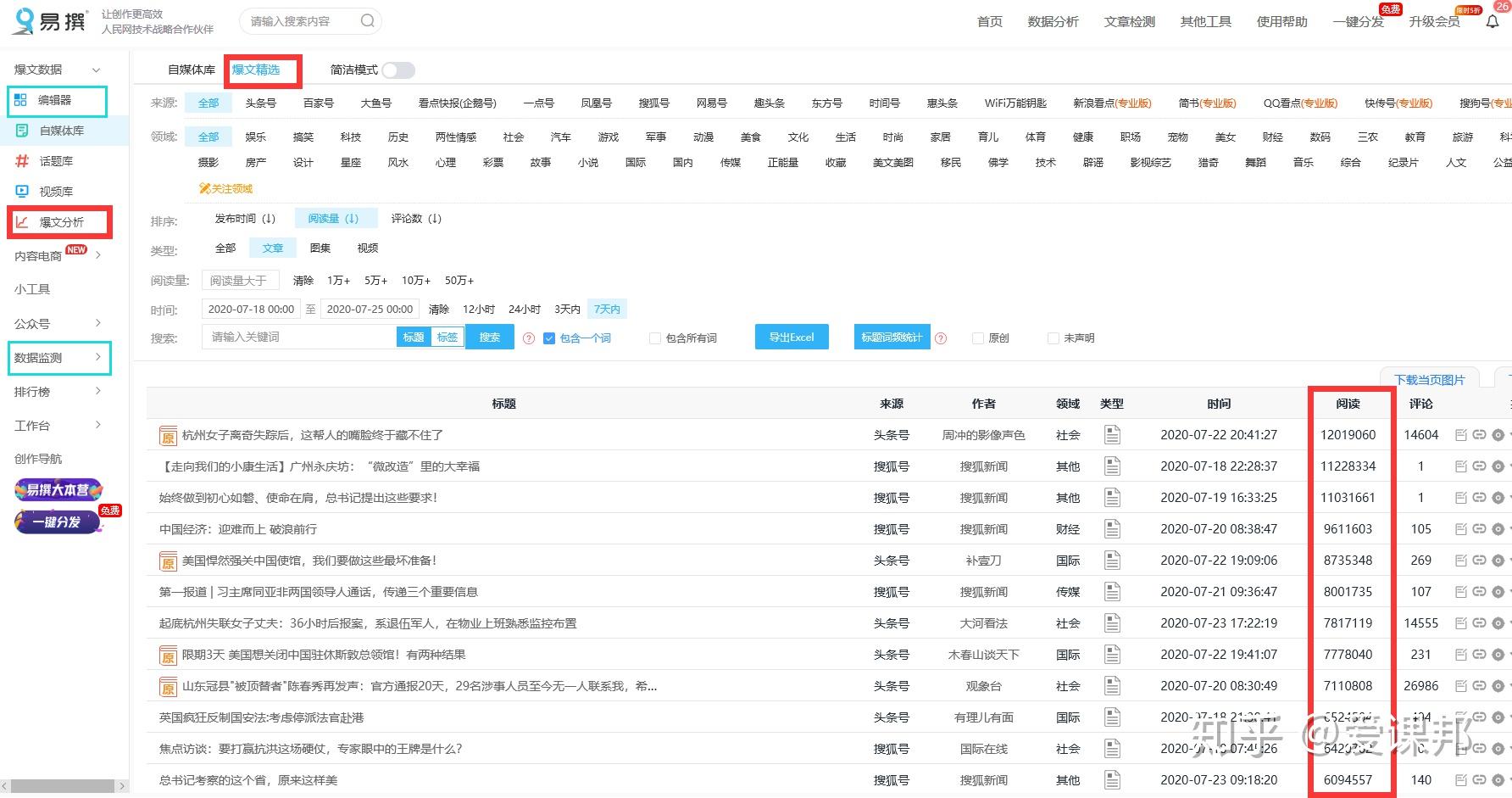Open 视频库 in the sidebar
Screen dimensions: 1512x798
[x=56, y=192]
